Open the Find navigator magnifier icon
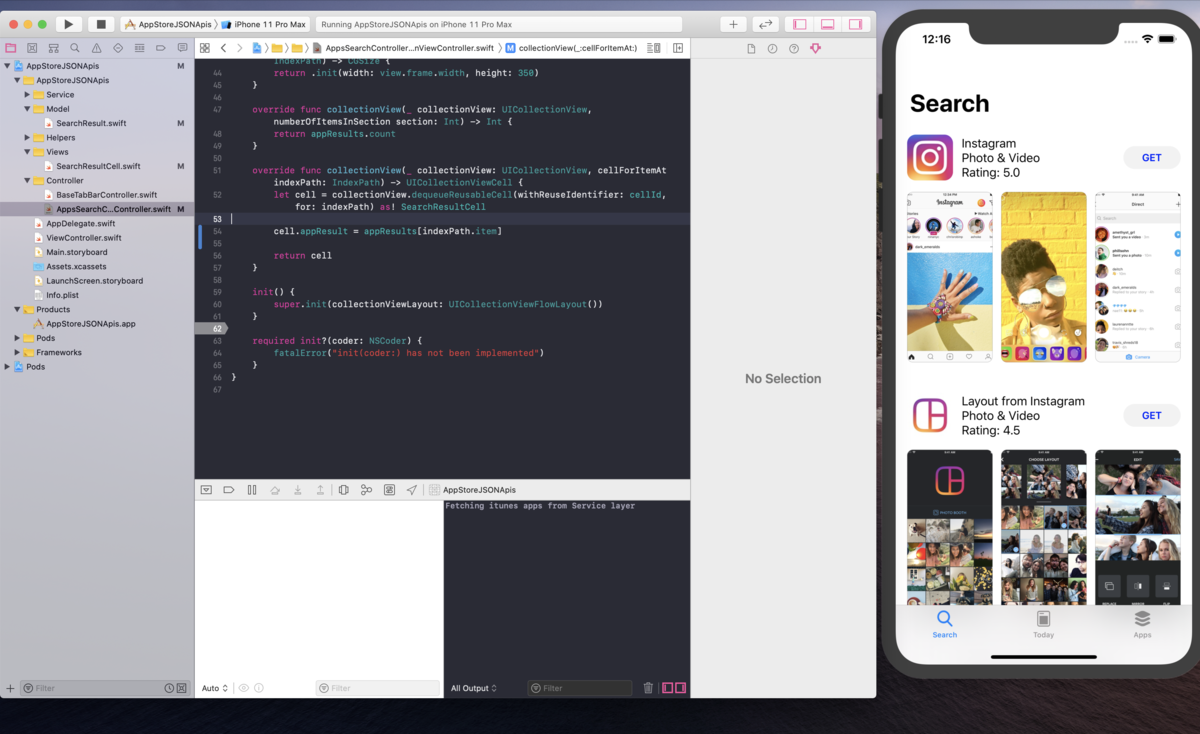Screen dimensions: 1200x734 pyautogui.click(x=75, y=47)
